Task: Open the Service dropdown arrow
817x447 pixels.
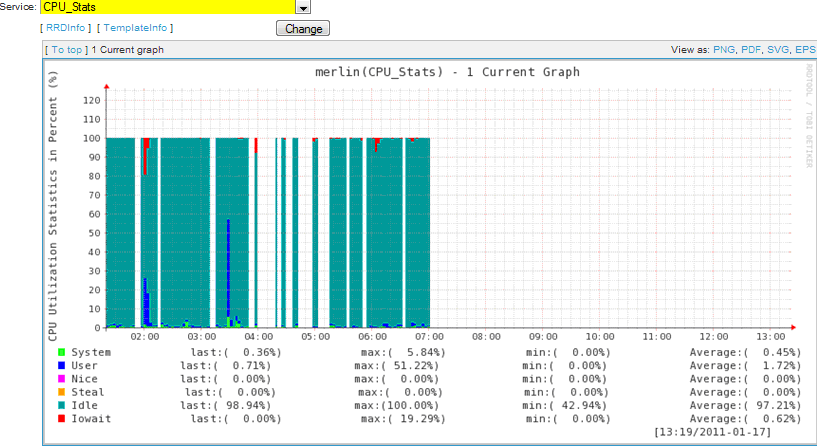Action: (304, 7)
